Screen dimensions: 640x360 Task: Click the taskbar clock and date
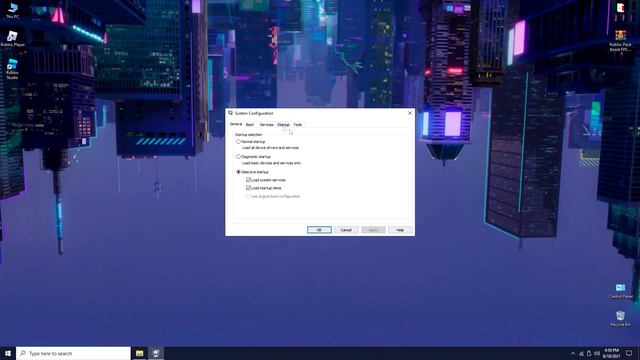[611, 353]
